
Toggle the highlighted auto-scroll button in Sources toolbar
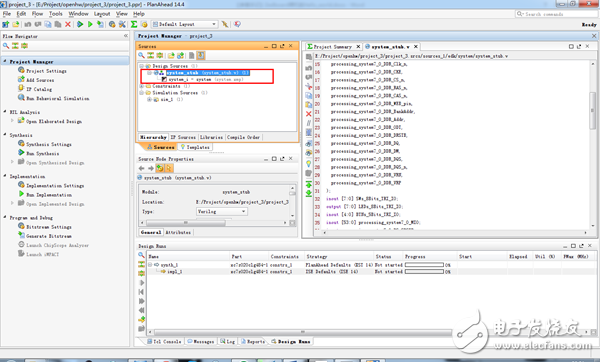tap(201, 55)
